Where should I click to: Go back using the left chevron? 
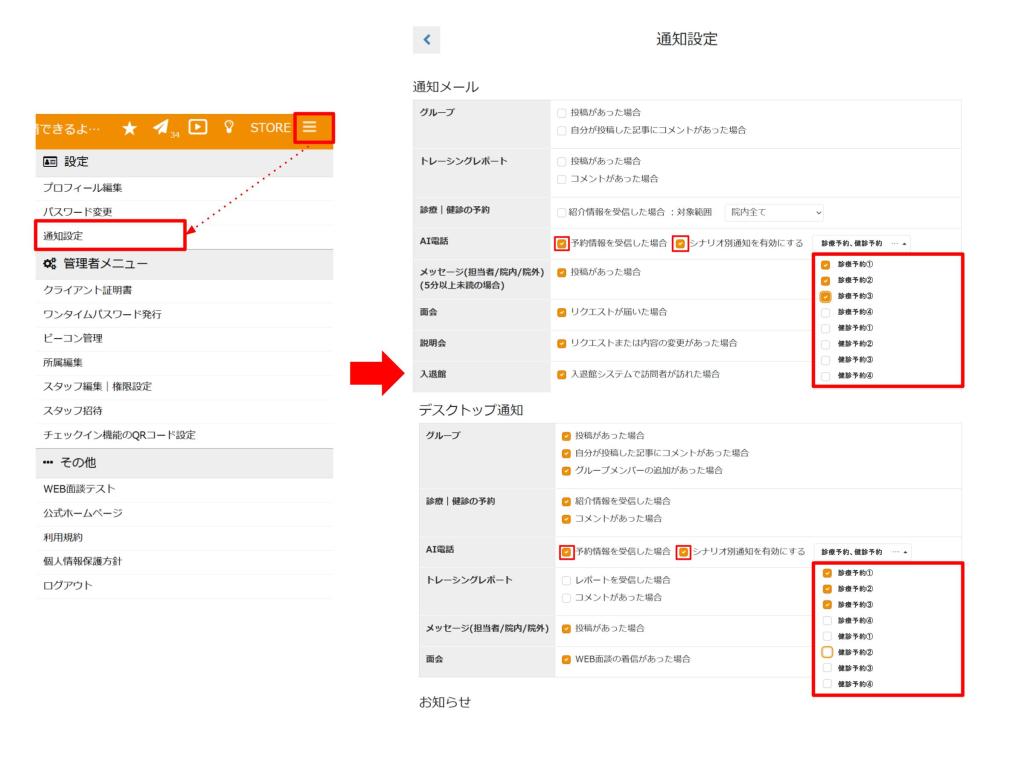tap(426, 40)
